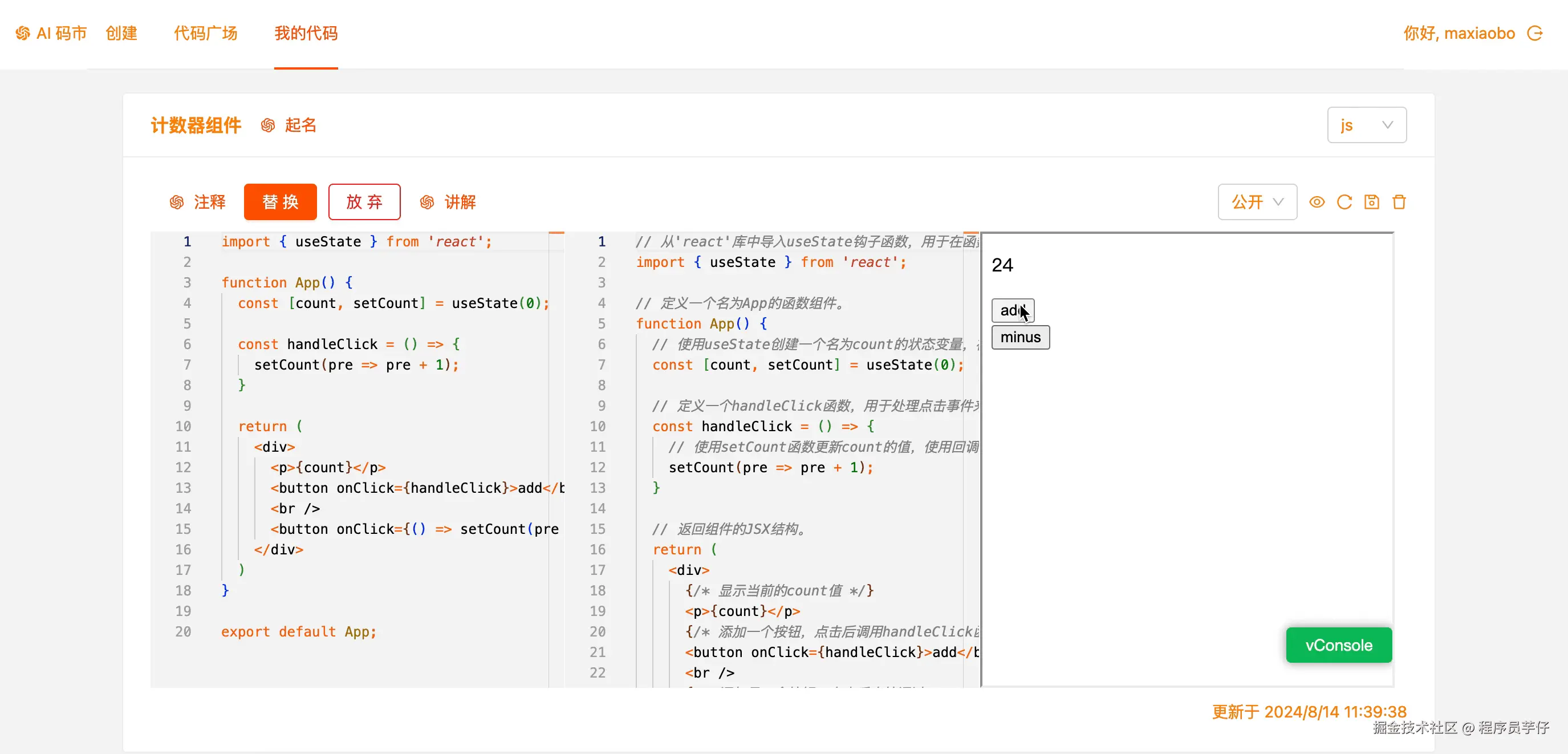
Task: Click line 7 setCount in left editor
Action: 356,365
